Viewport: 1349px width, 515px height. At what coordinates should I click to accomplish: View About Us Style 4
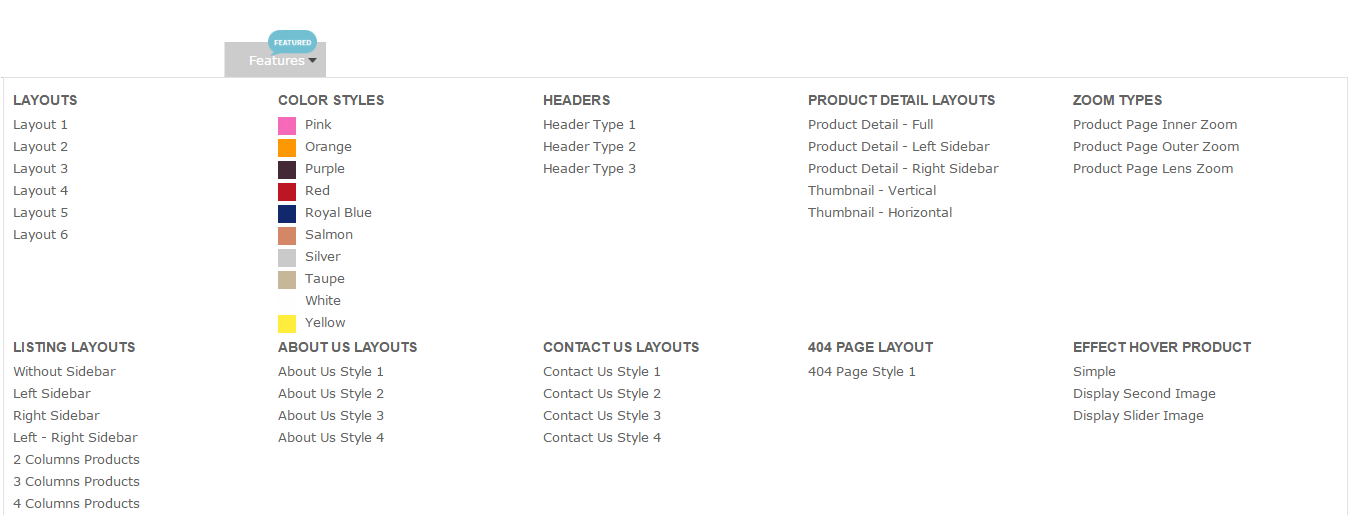331,438
